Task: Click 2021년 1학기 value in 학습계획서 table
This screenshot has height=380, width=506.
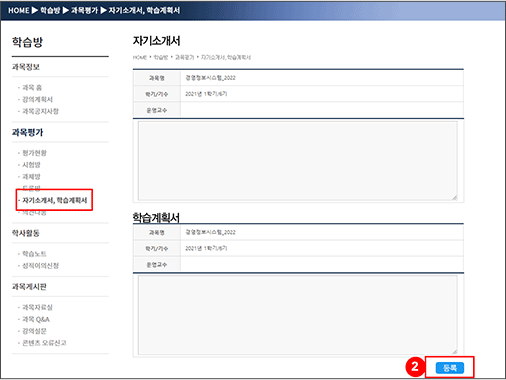Action: pos(206,248)
